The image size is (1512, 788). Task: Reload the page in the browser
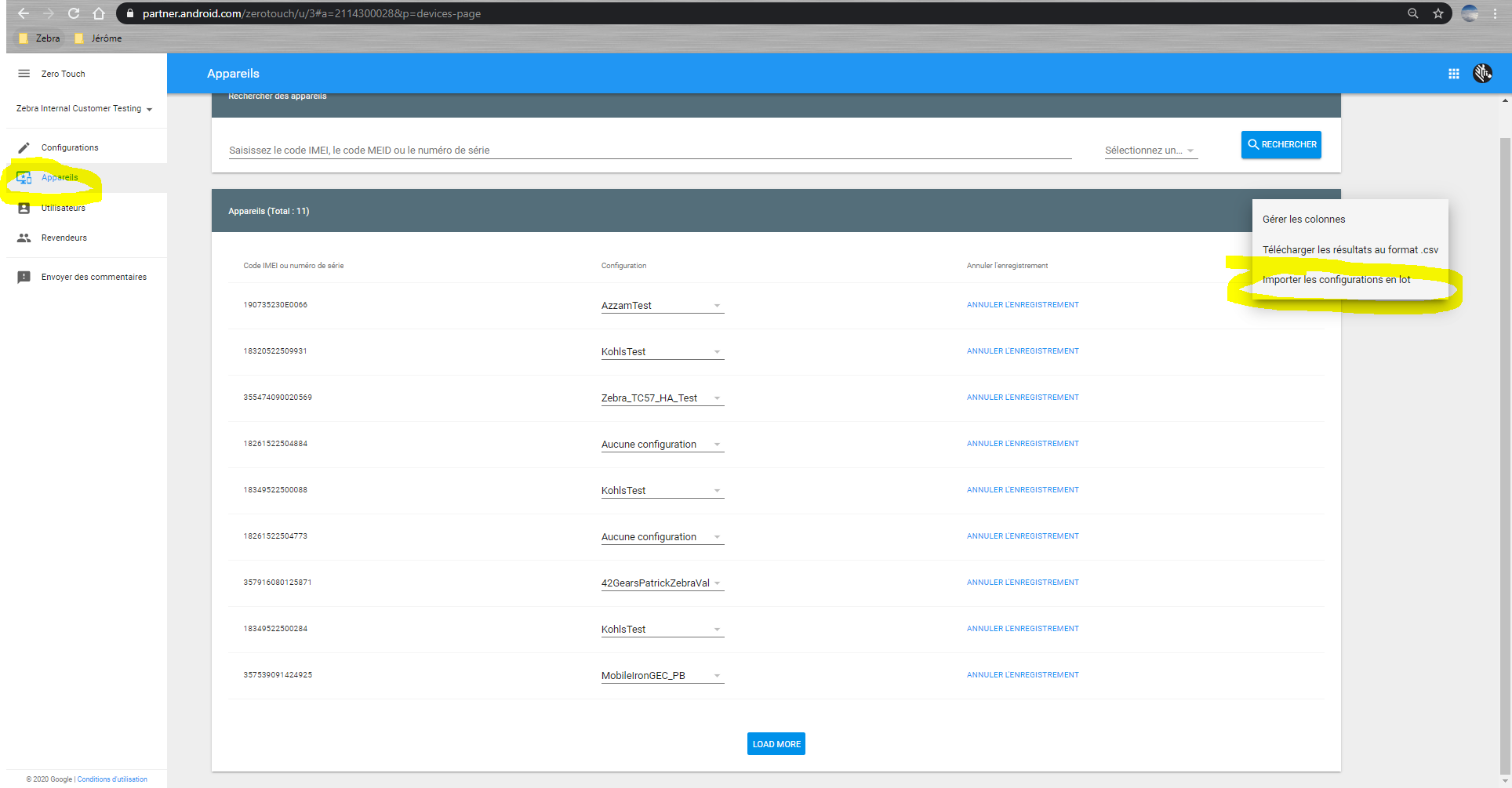(74, 13)
